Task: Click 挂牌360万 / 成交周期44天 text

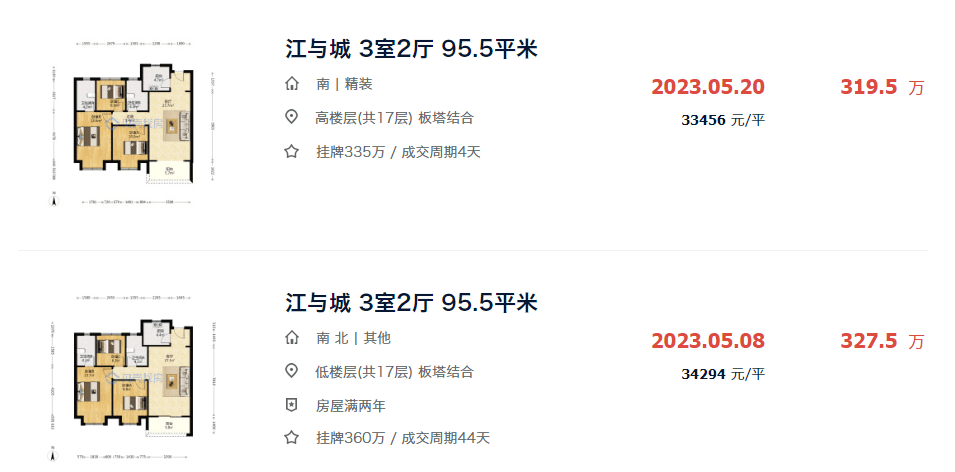Action: point(403,438)
